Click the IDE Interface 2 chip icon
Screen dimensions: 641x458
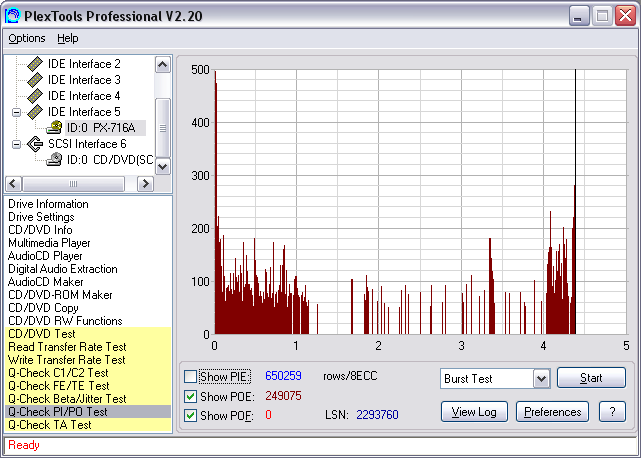pyautogui.click(x=35, y=64)
